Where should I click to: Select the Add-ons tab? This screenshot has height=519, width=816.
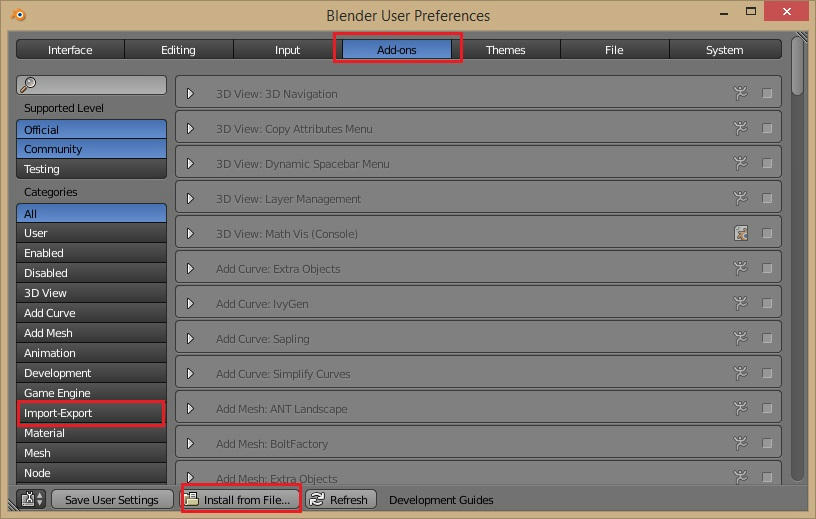(x=397, y=49)
